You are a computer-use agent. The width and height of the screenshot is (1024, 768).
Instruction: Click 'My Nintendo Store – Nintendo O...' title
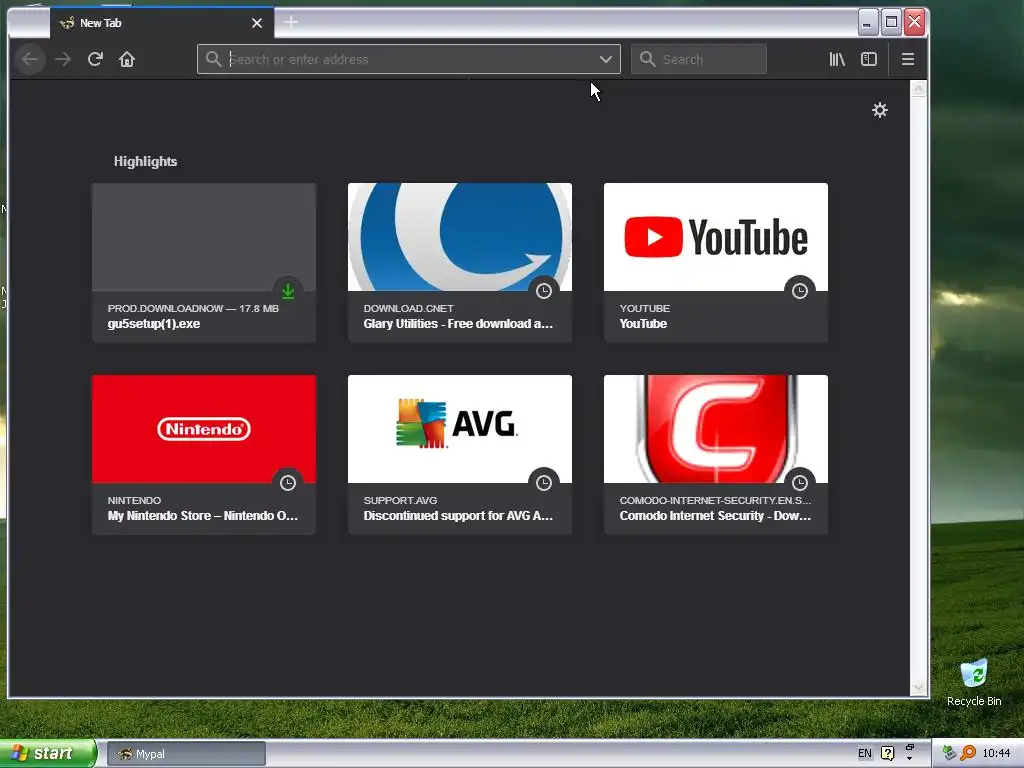point(202,516)
